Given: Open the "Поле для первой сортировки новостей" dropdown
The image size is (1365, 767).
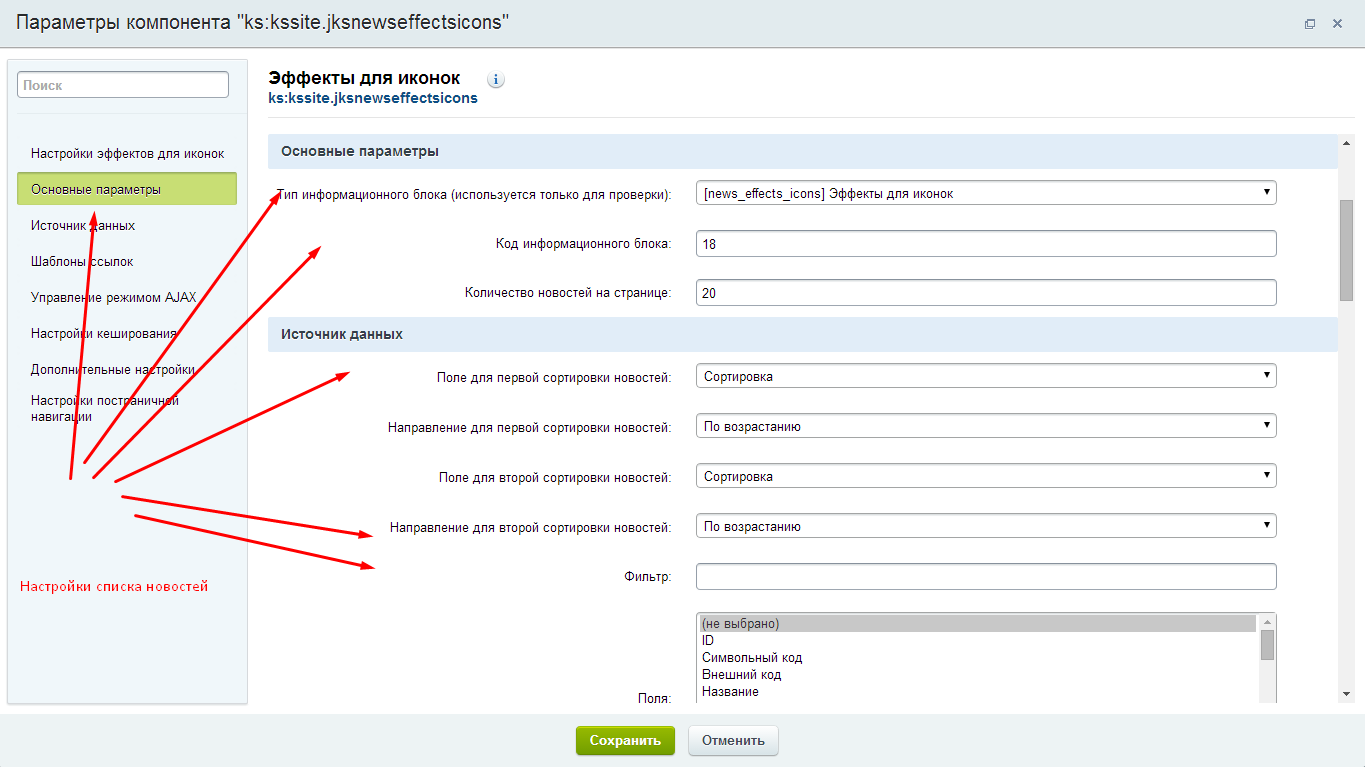Looking at the screenshot, I should pyautogui.click(x=984, y=375).
